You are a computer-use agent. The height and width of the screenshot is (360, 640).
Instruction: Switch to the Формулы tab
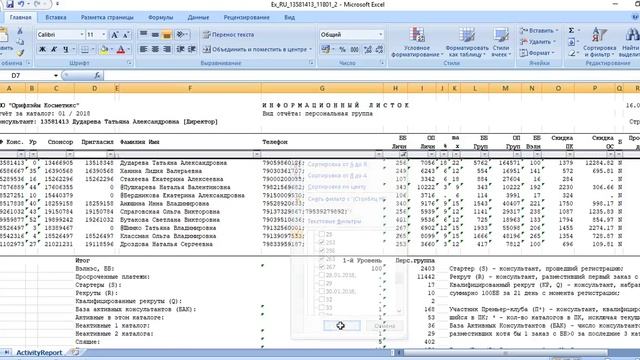pyautogui.click(x=160, y=18)
